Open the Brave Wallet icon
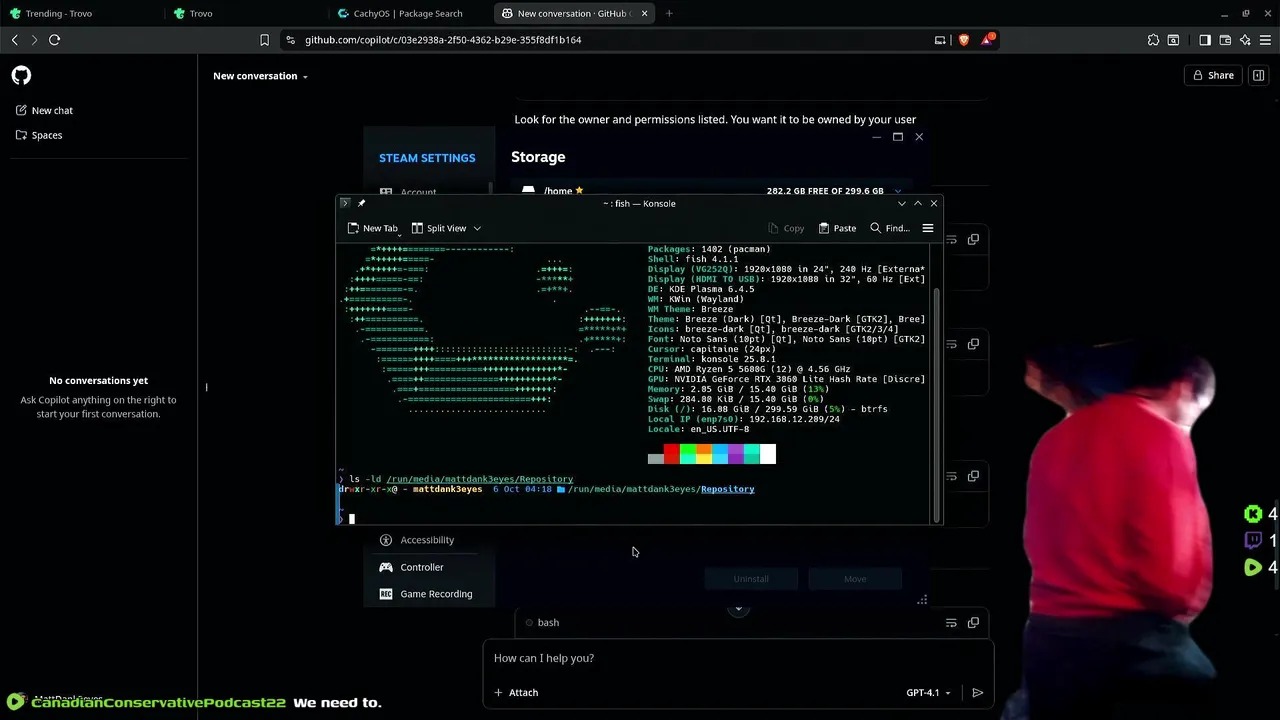The height and width of the screenshot is (720, 1280). pos(1225,40)
